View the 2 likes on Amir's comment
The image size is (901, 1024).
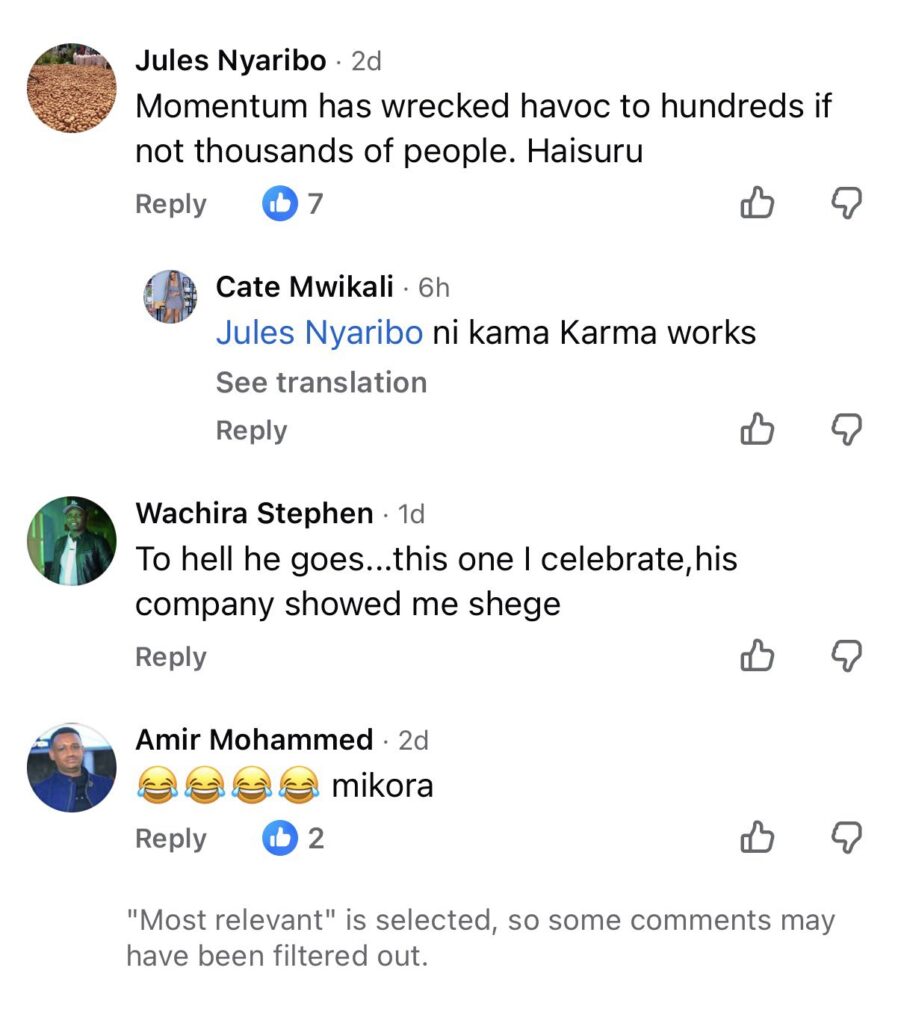click(293, 839)
